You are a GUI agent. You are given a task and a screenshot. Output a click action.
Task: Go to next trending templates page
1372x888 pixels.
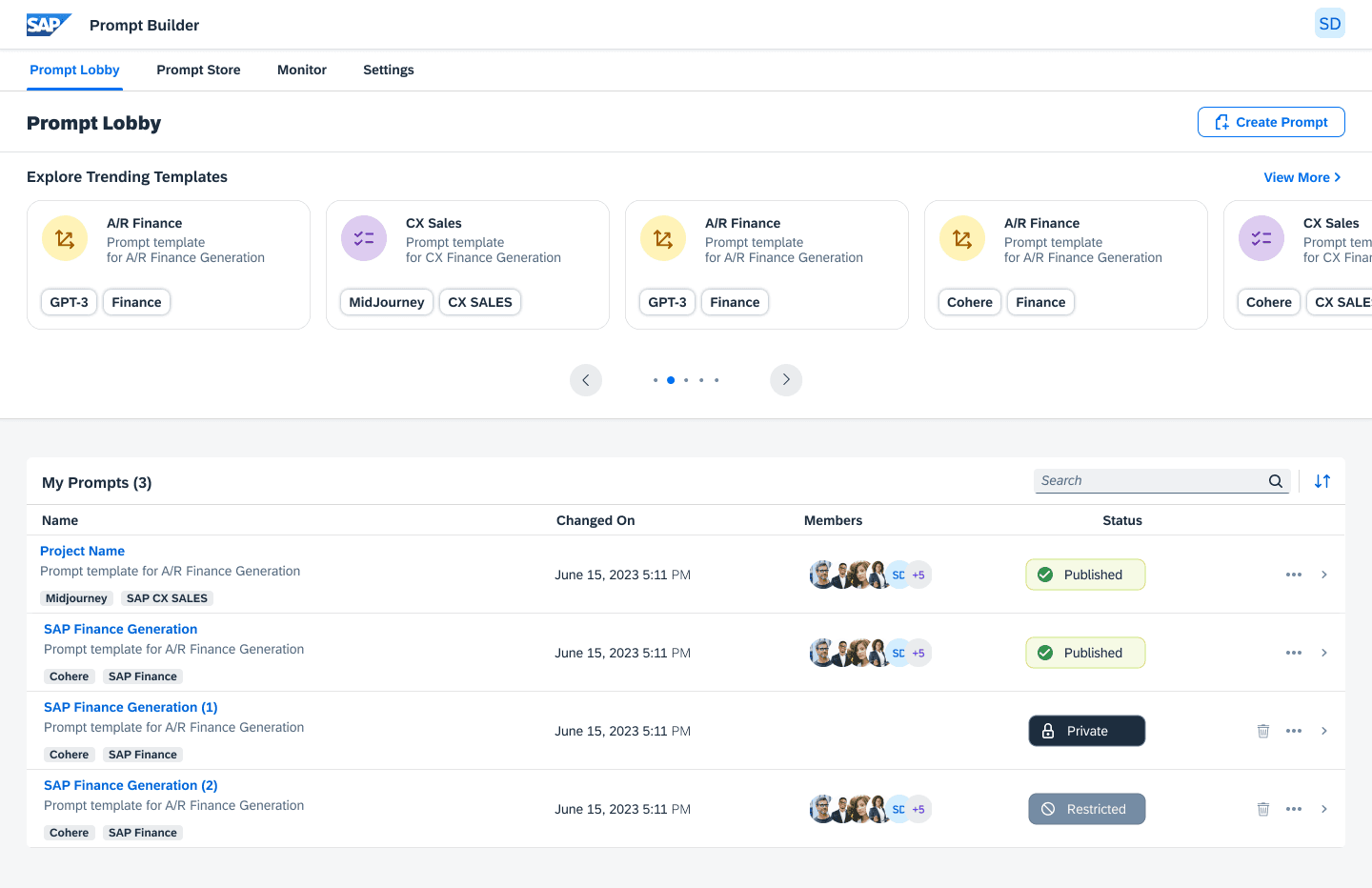click(x=786, y=380)
